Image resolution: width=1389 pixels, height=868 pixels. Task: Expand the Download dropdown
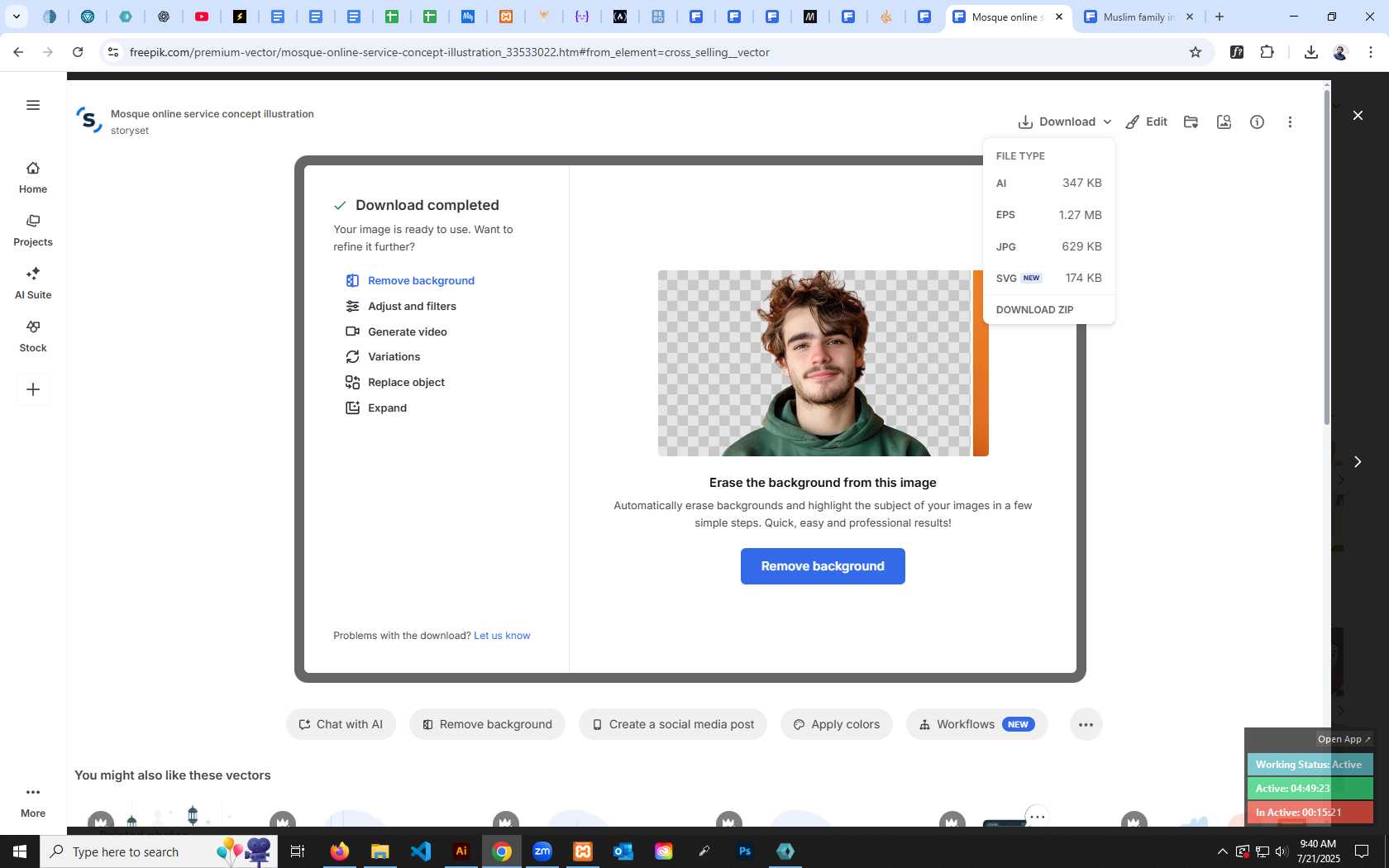[1065, 122]
